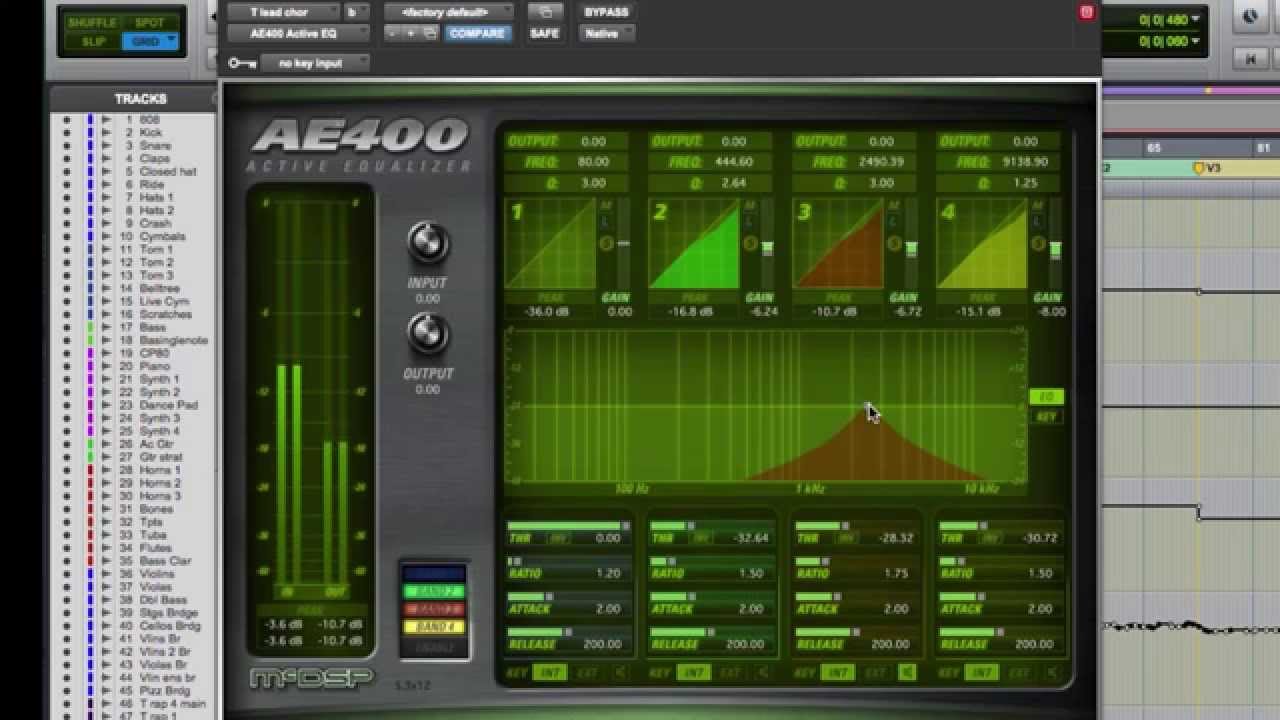Open the insert position b selector
Screen dimensions: 1280x720
[356, 12]
